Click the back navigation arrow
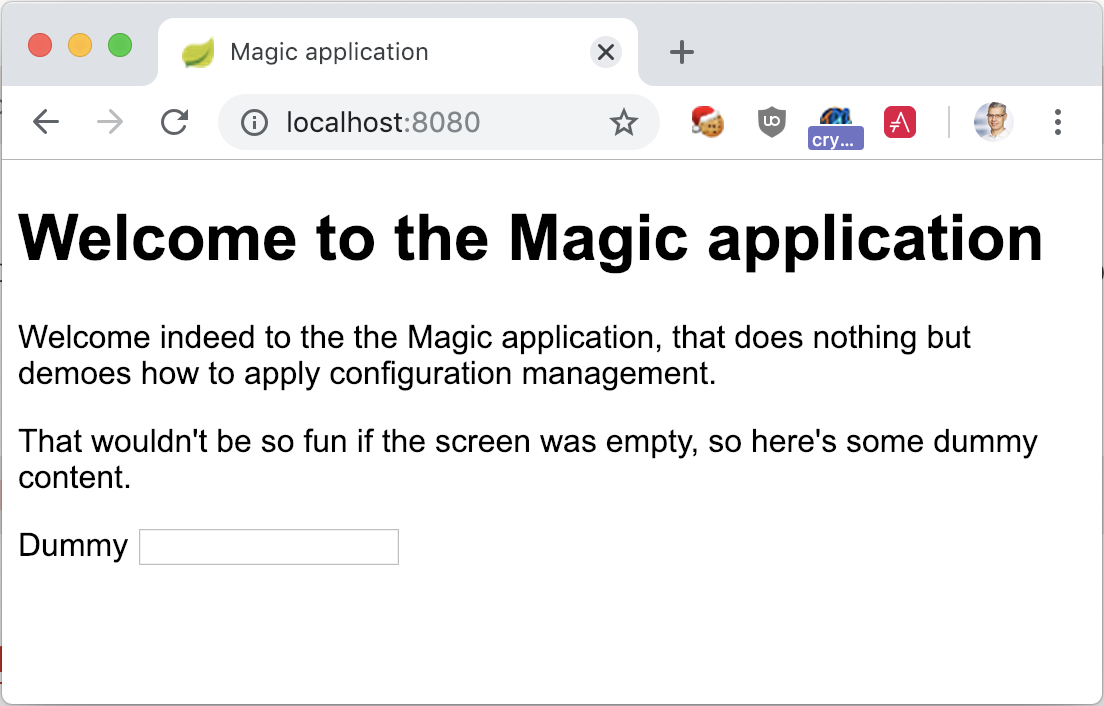1104x706 pixels. (46, 121)
